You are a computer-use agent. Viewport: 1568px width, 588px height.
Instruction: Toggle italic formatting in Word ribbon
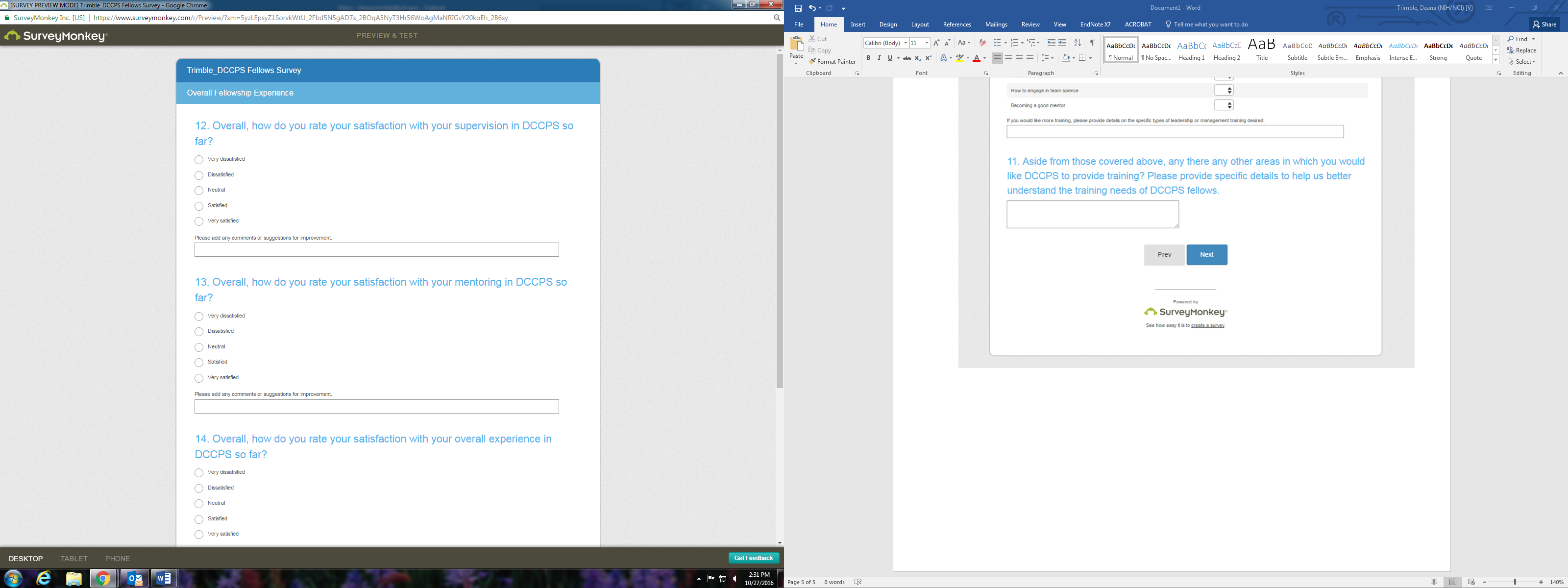coord(879,58)
